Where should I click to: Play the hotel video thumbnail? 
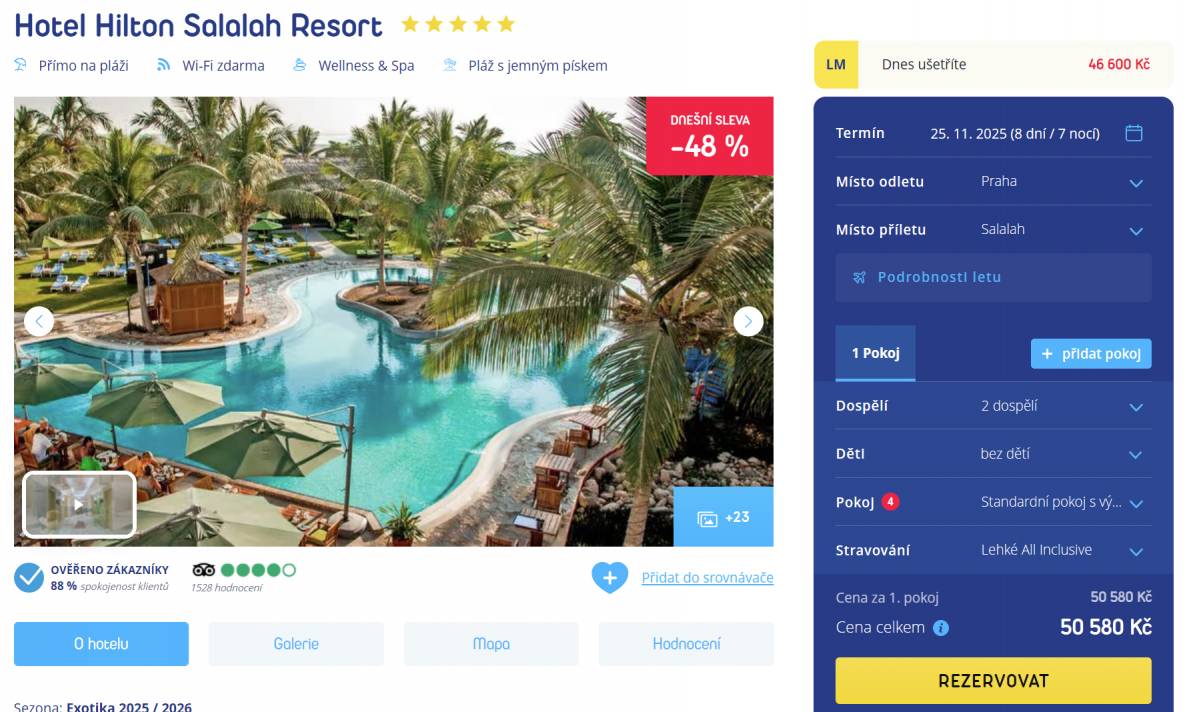[x=80, y=504]
